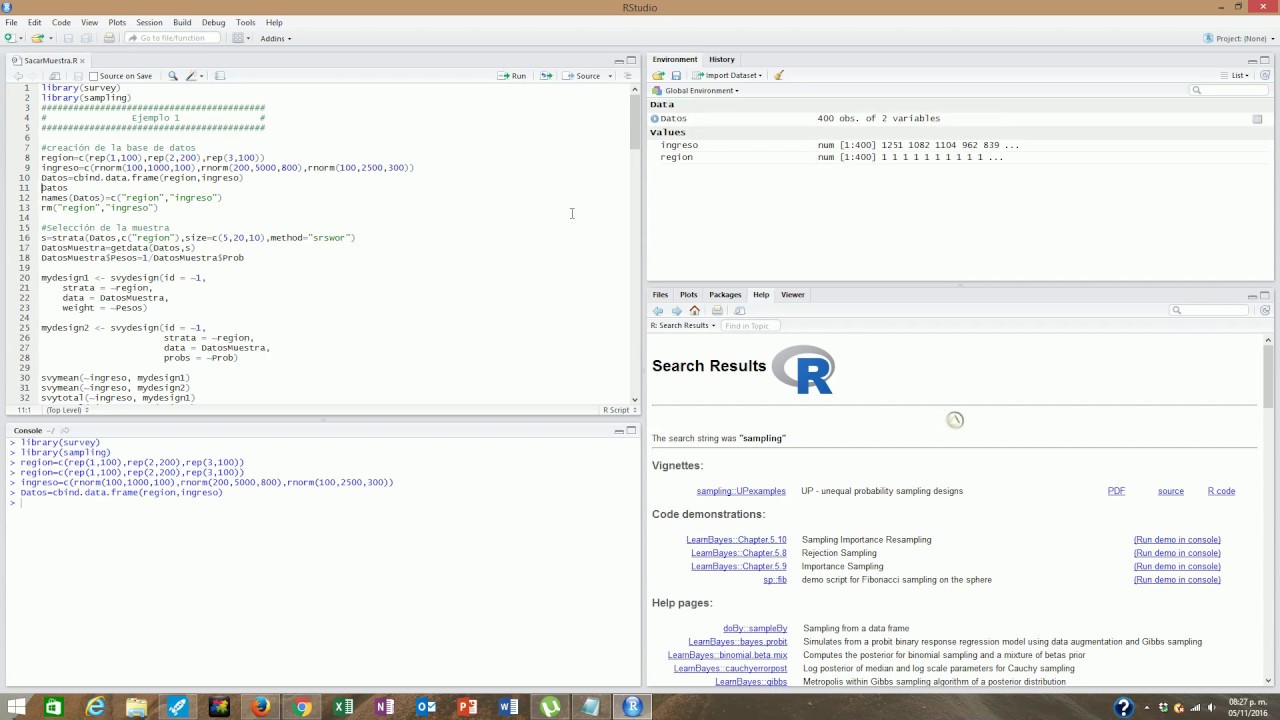Switch to the Packages tab
Image resolution: width=1280 pixels, height=720 pixels.
pyautogui.click(x=725, y=295)
